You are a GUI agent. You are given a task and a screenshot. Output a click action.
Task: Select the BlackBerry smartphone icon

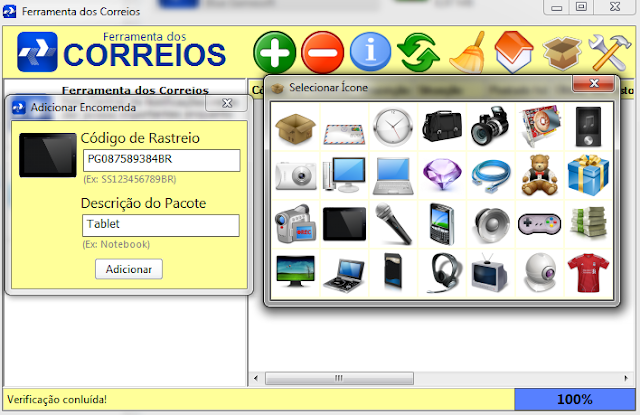tap(442, 224)
